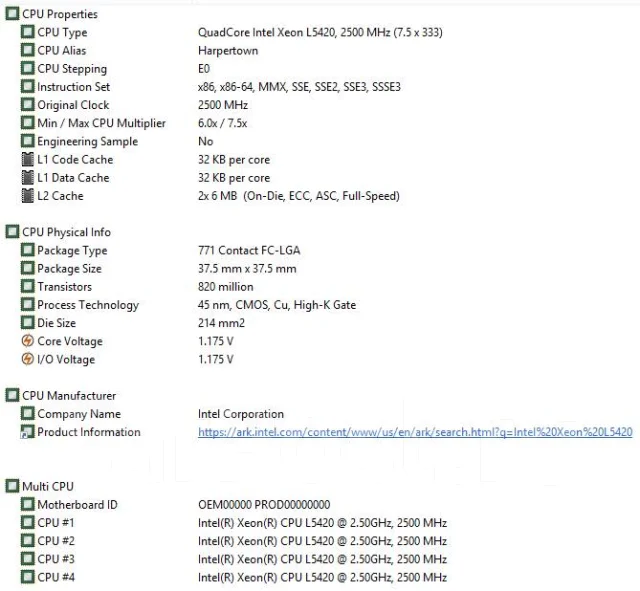Click the E0 stepping value

[204, 69]
